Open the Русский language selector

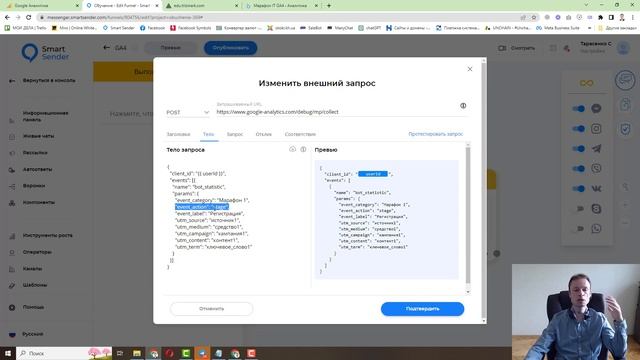pyautogui.click(x=33, y=334)
